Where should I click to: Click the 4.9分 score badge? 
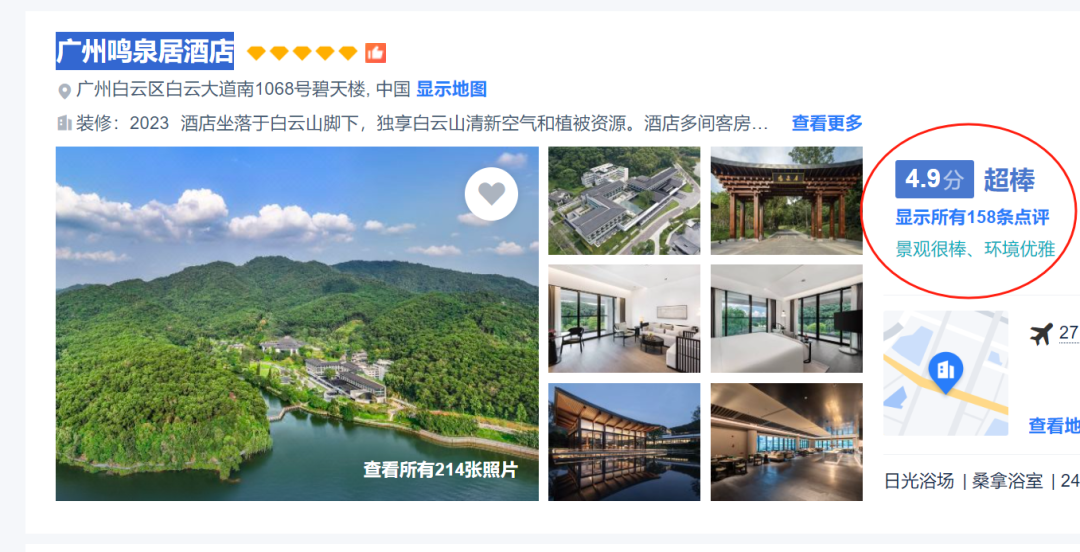tap(934, 179)
